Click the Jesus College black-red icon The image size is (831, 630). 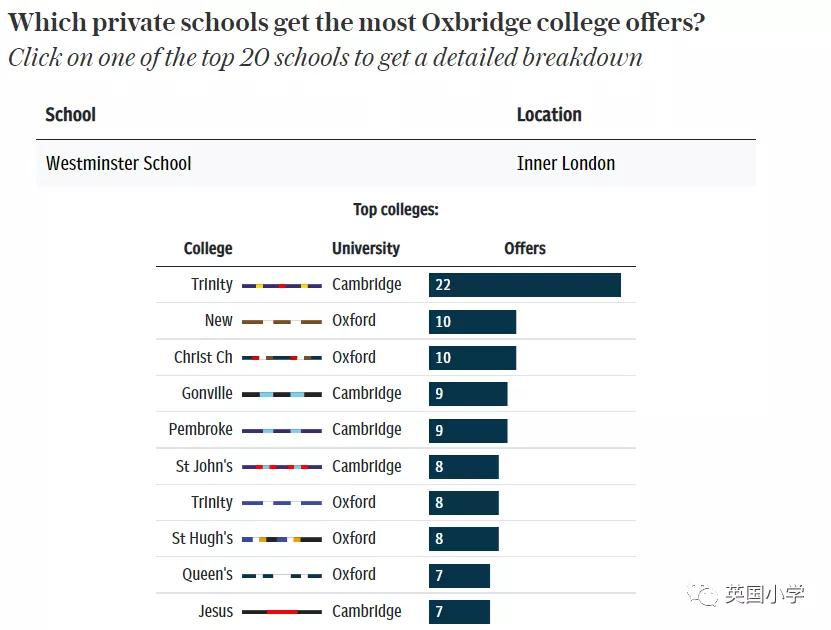282,611
